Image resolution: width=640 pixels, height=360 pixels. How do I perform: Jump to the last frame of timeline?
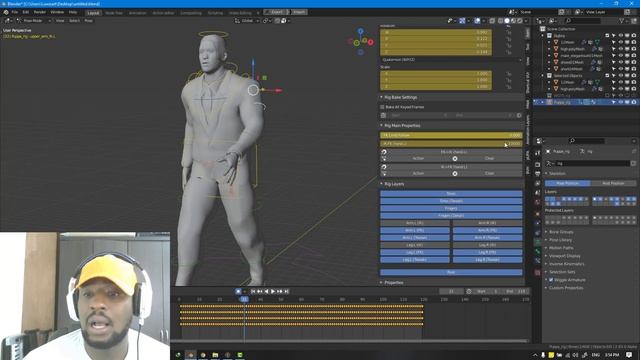[287, 291]
